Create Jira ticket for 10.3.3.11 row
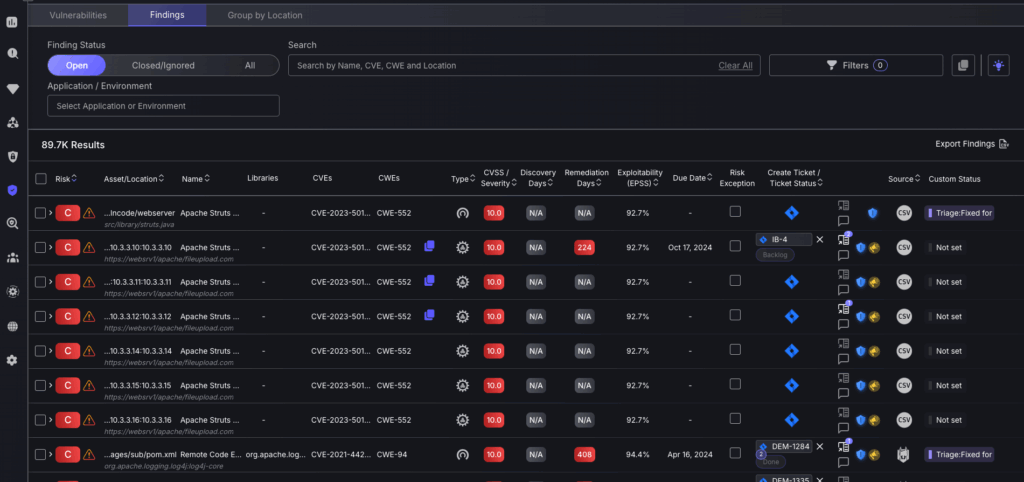This screenshot has height=482, width=1024. point(791,281)
